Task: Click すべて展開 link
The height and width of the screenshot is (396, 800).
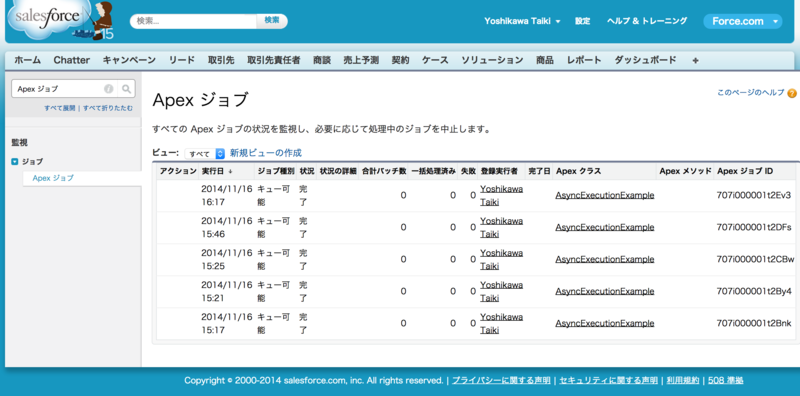Action: (60, 108)
